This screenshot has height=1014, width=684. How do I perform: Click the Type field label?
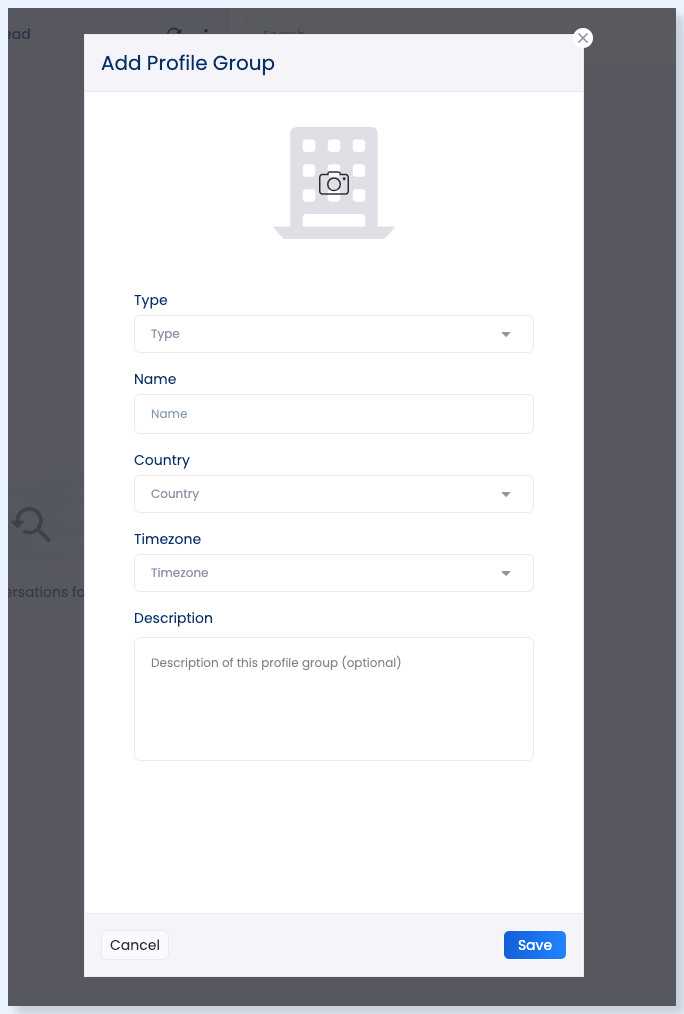[151, 300]
